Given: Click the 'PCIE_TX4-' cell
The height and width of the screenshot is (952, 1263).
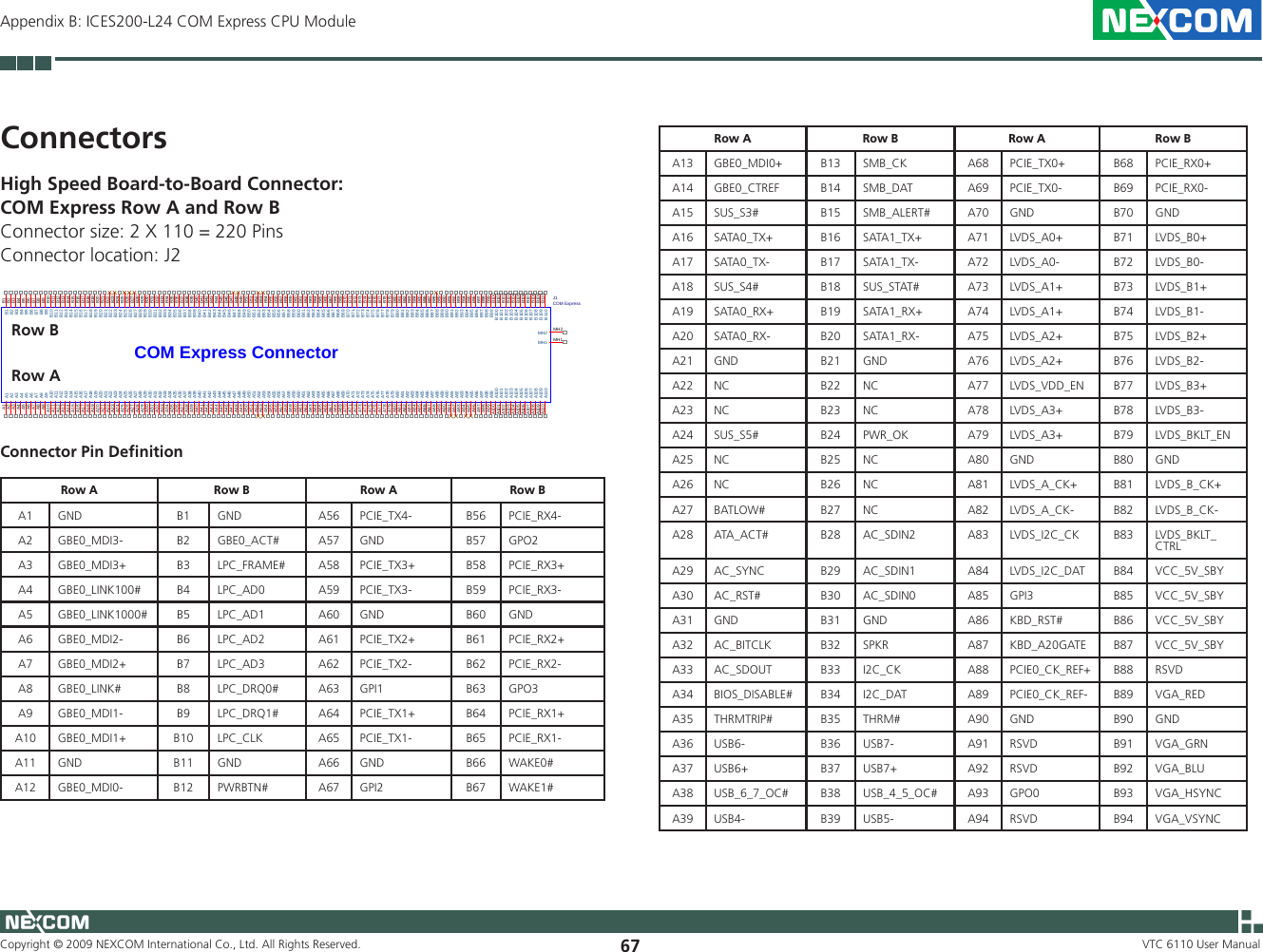Looking at the screenshot, I should click(400, 515).
